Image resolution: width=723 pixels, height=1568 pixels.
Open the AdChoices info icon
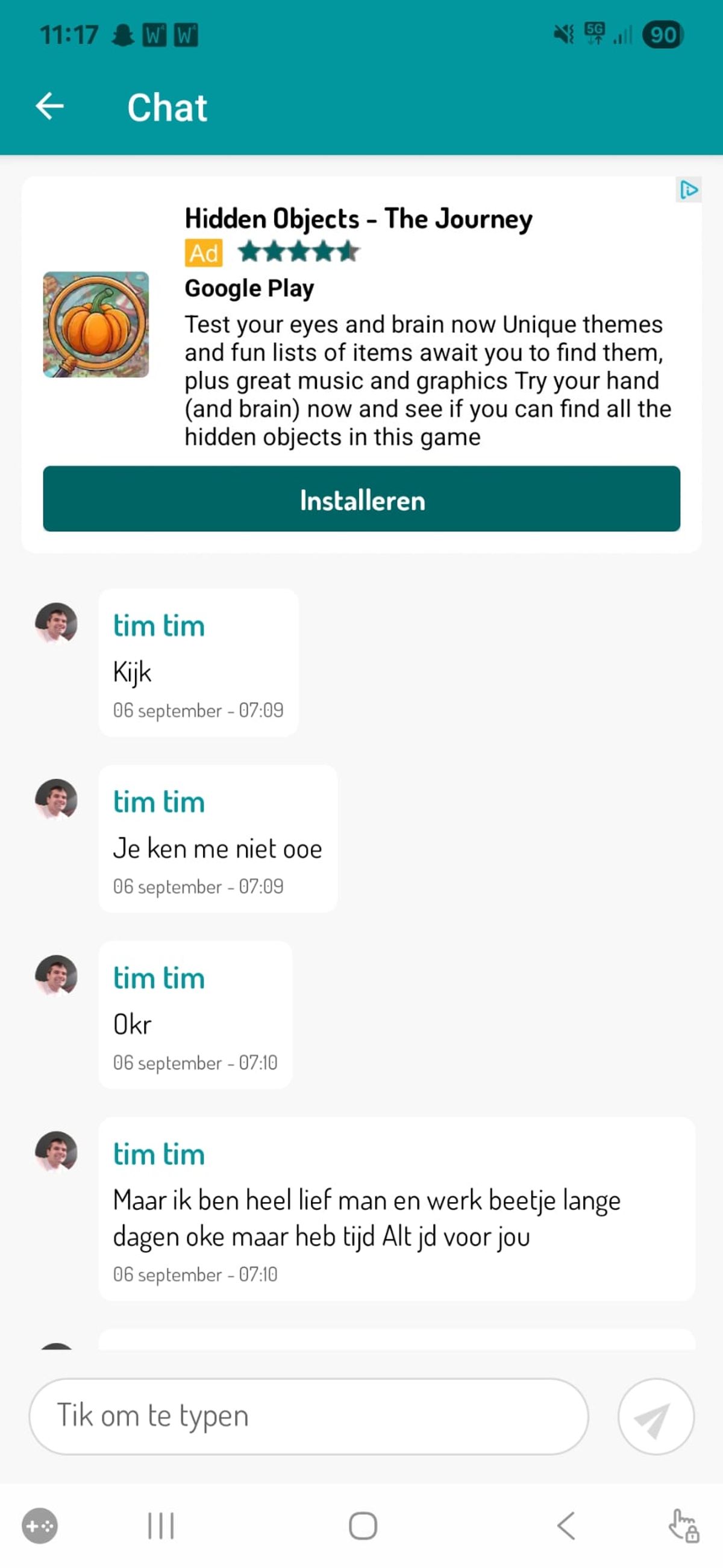point(689,190)
